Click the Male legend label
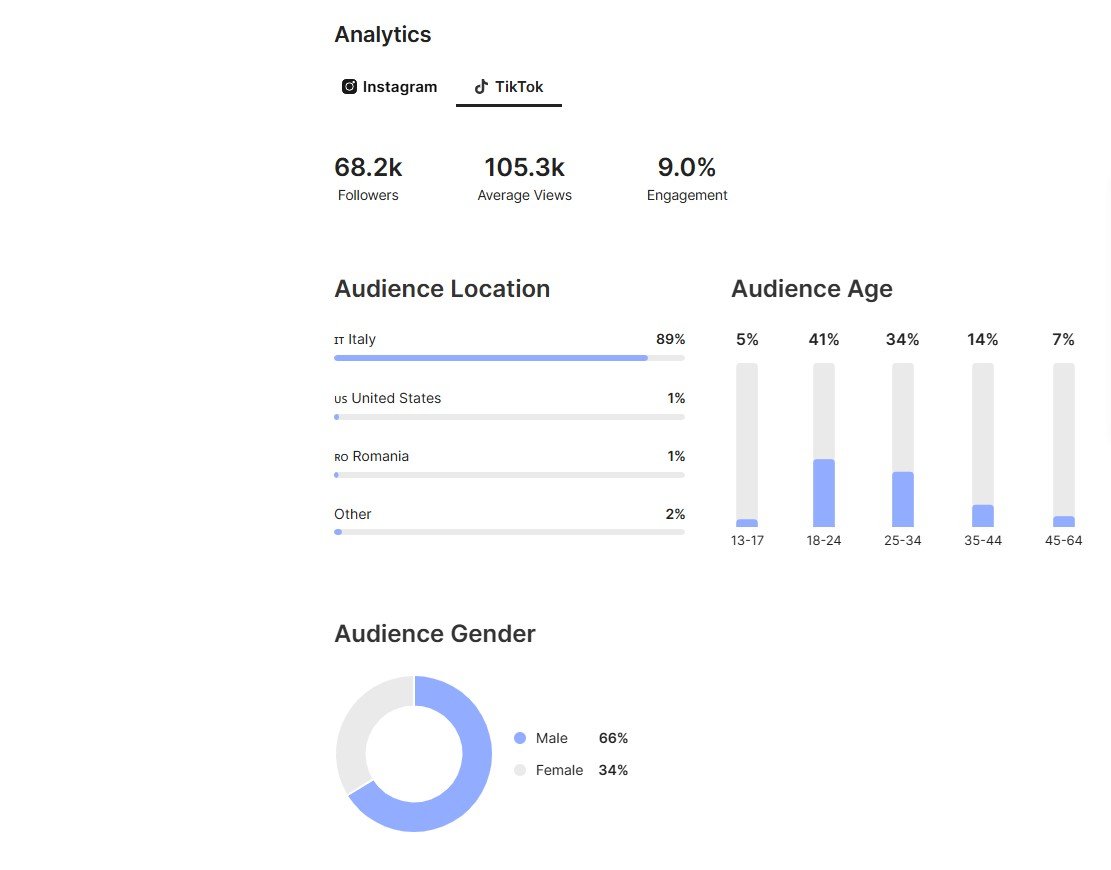This screenshot has width=1111, height=870. (551, 738)
